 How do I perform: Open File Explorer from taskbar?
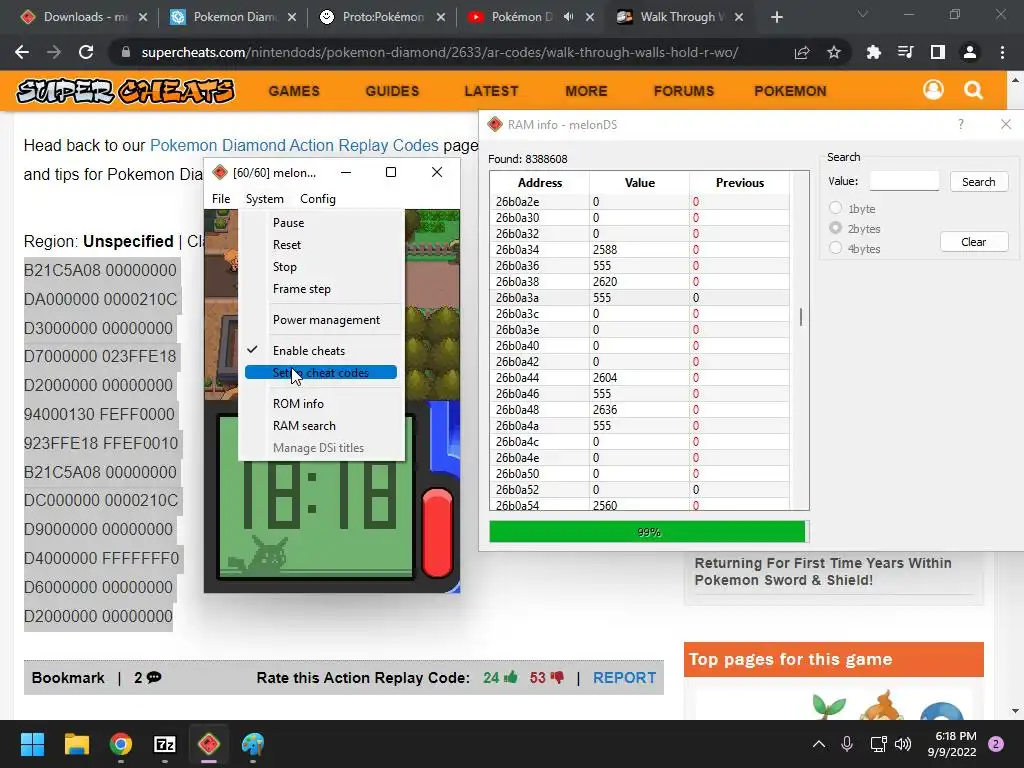(x=76, y=744)
